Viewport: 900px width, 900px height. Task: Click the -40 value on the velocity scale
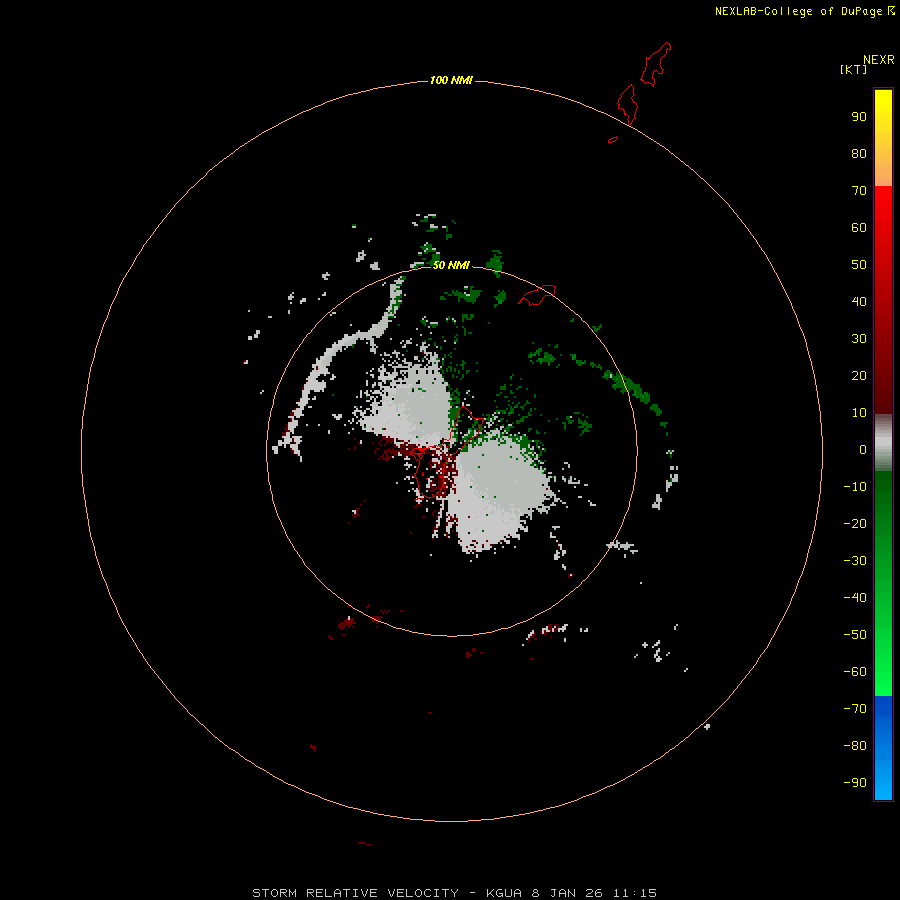pos(855,598)
